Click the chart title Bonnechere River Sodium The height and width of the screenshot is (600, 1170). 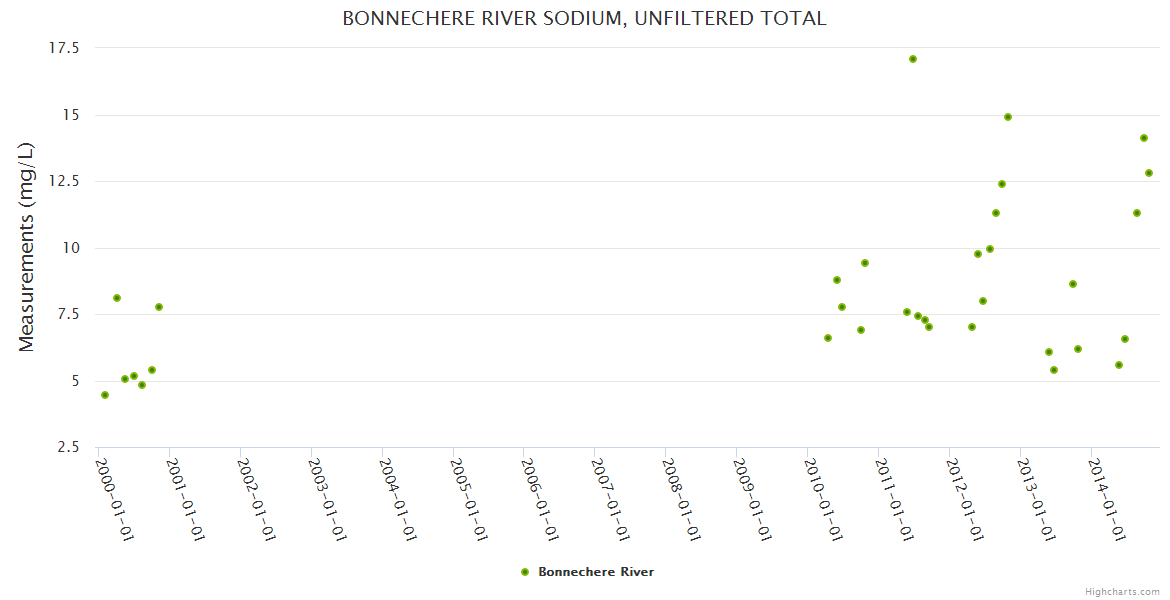(584, 18)
